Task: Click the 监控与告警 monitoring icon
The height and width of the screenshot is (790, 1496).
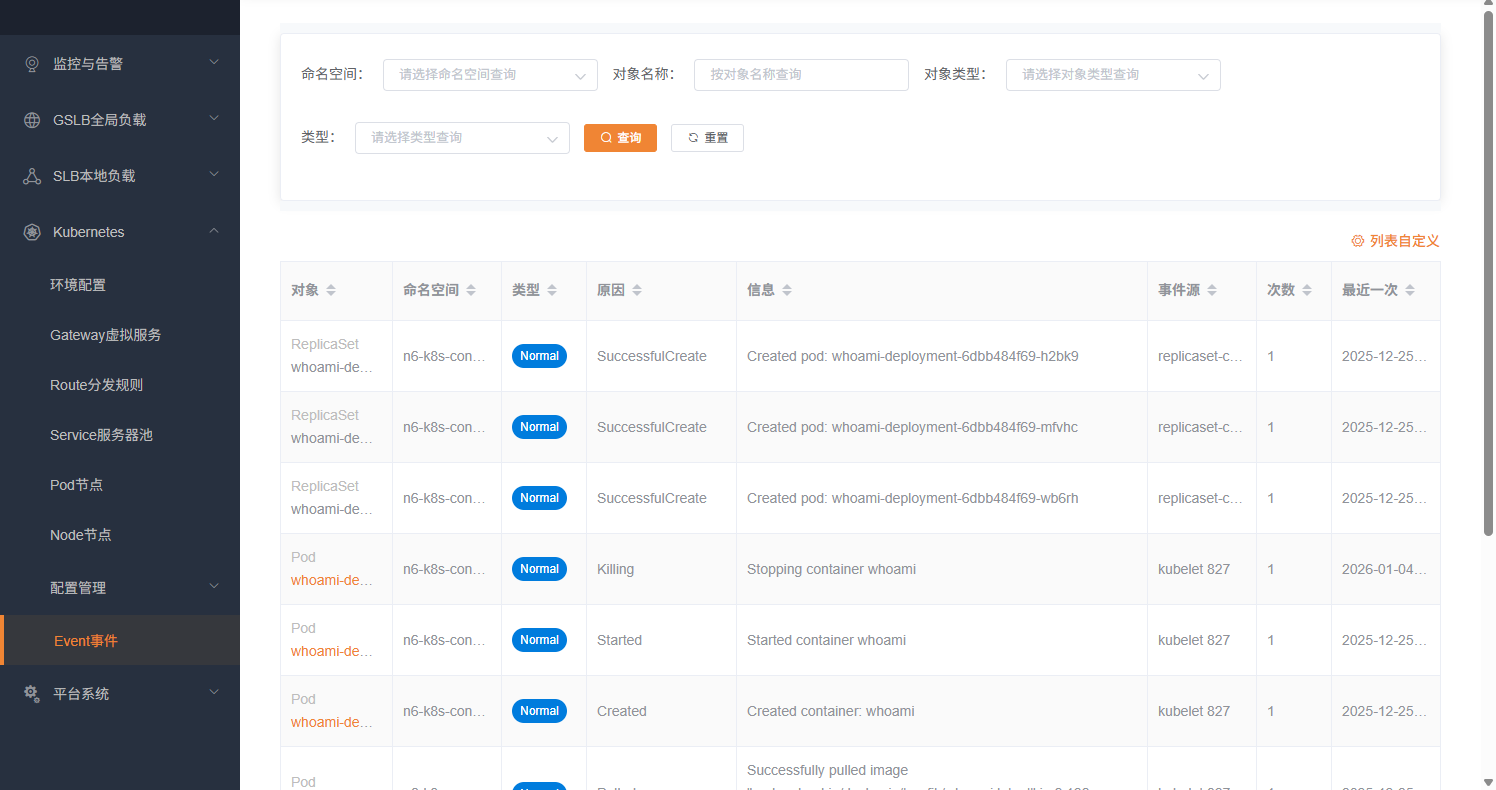Action: pos(30,63)
